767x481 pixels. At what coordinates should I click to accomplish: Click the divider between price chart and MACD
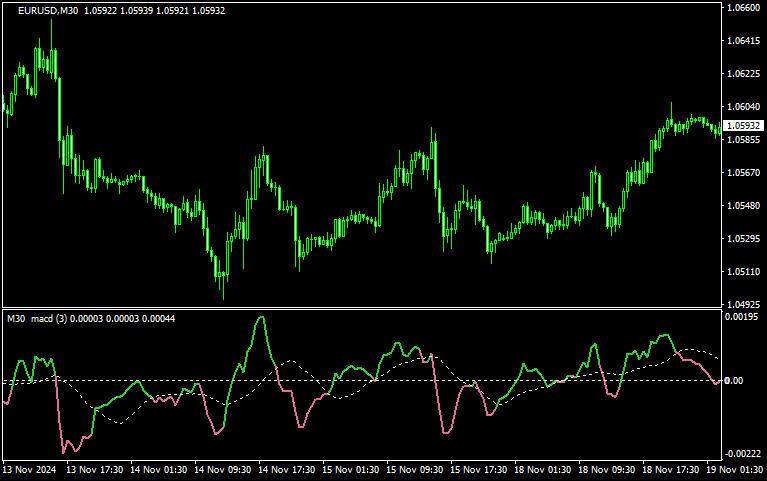[360, 307]
